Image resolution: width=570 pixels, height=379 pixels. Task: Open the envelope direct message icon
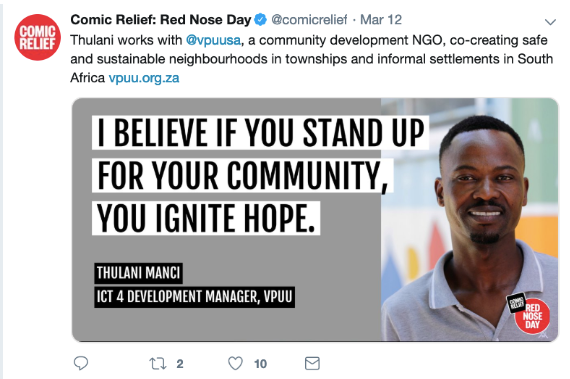tap(312, 363)
